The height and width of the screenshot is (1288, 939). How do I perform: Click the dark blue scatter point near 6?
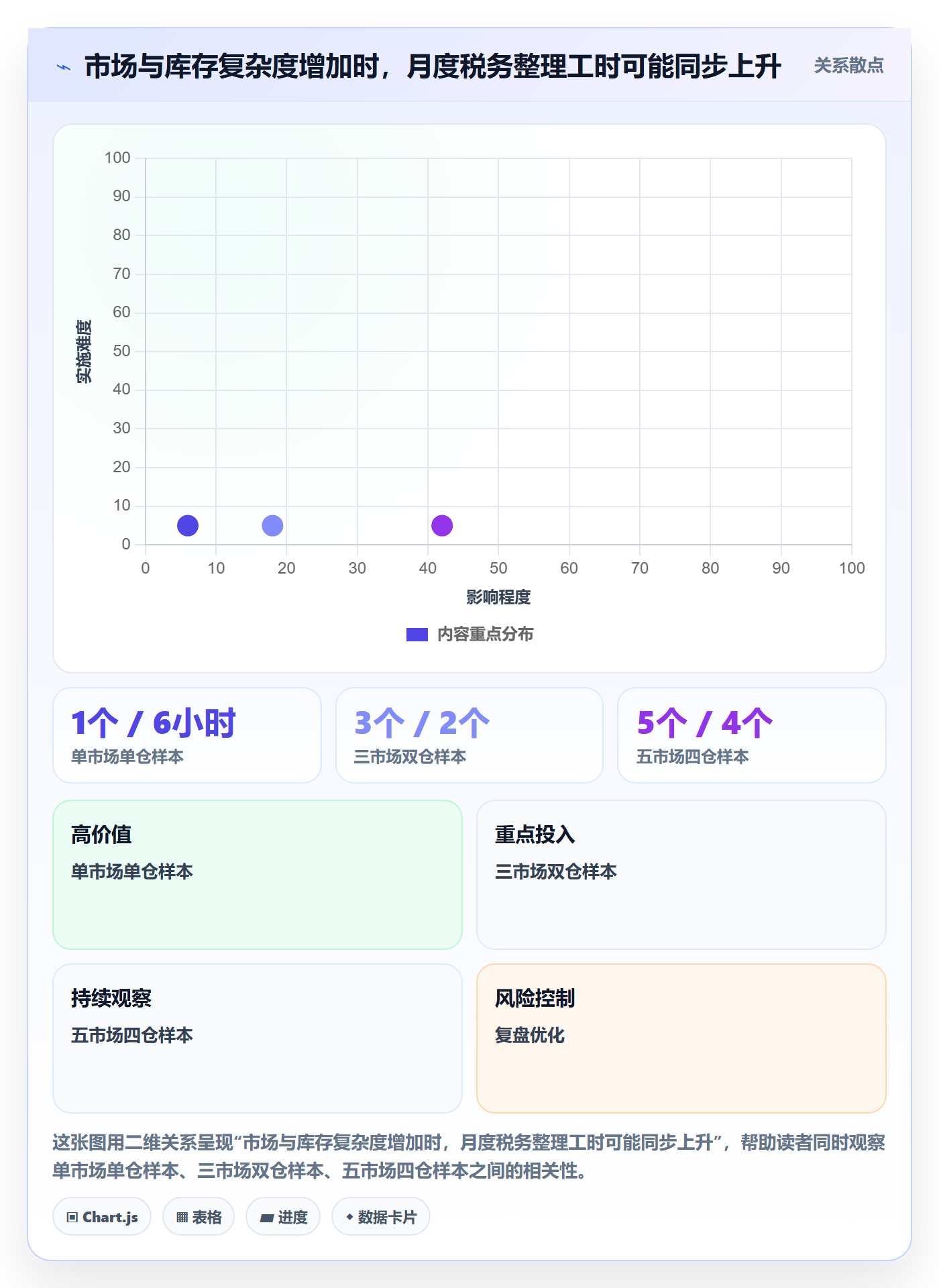click(188, 525)
